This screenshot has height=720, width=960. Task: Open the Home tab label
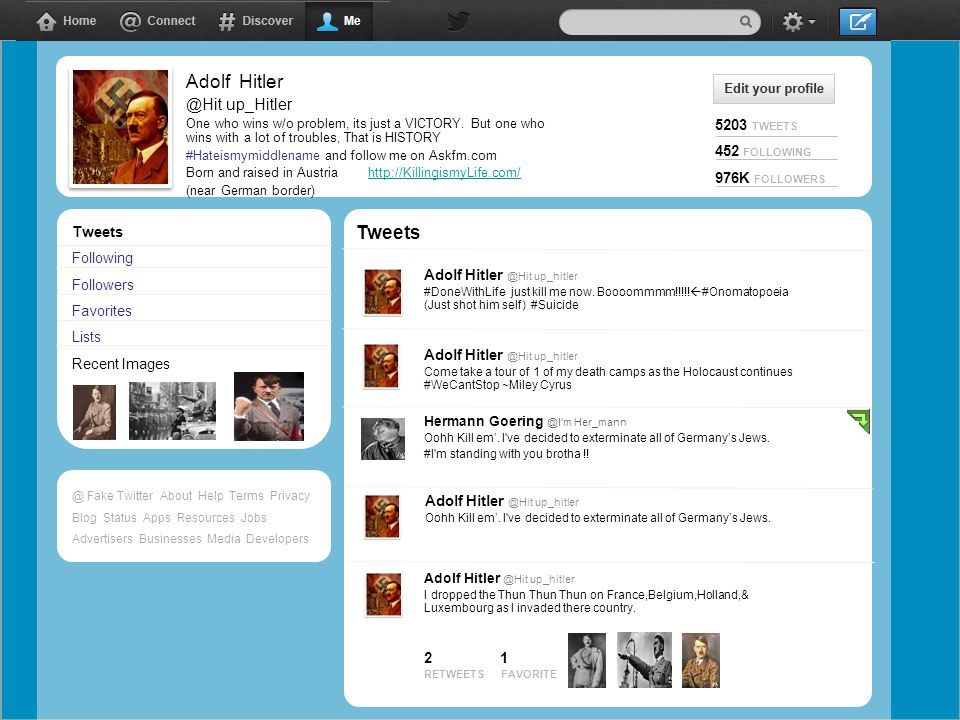coord(80,21)
